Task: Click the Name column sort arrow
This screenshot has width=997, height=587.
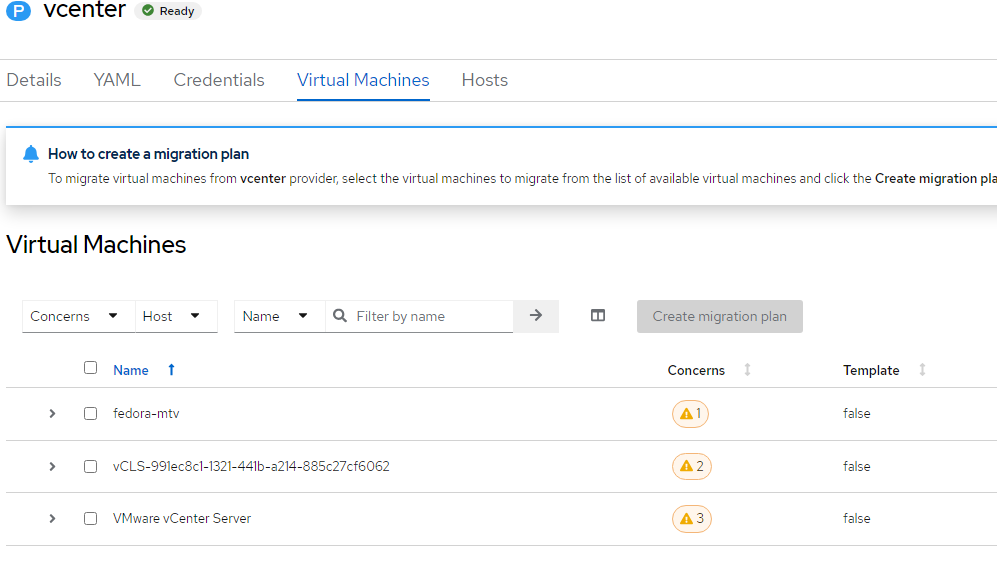Action: click(x=171, y=369)
